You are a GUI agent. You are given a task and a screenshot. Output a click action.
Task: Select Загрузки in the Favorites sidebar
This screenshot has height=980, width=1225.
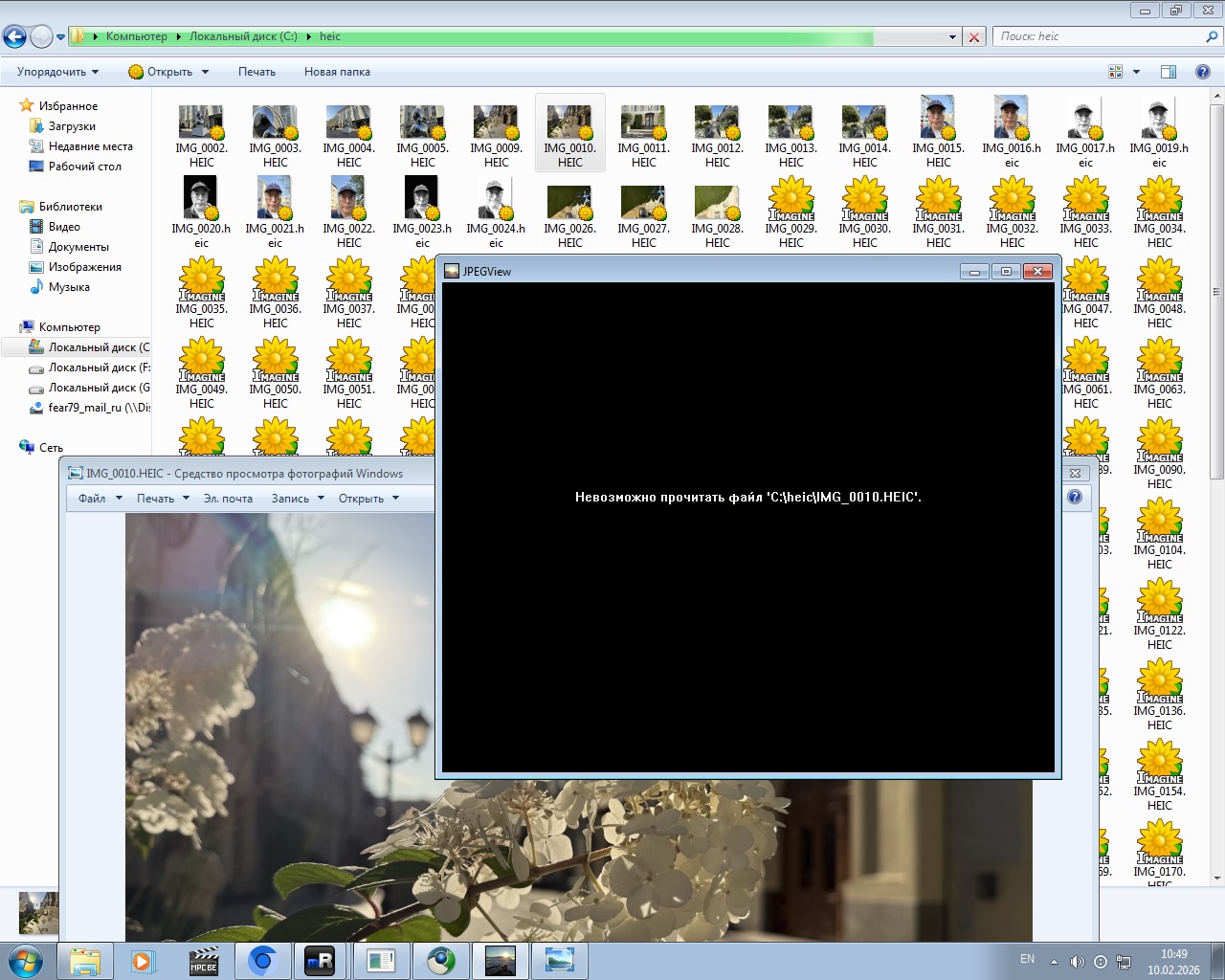pyautogui.click(x=72, y=126)
